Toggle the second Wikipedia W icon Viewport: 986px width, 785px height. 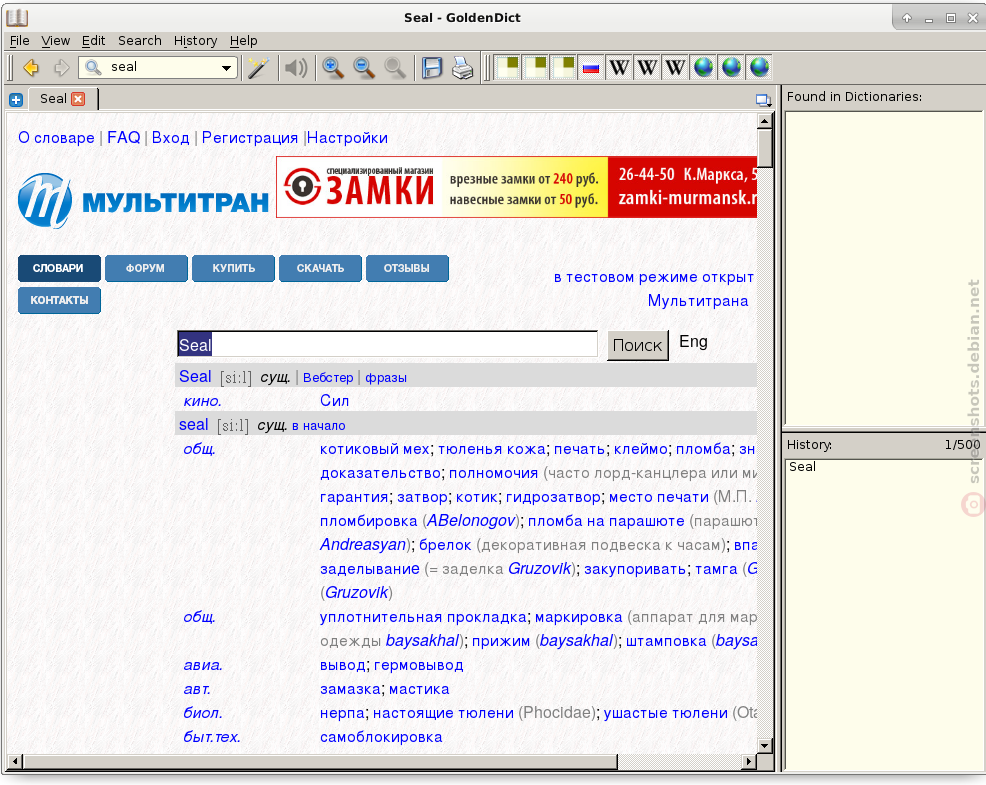[x=647, y=67]
